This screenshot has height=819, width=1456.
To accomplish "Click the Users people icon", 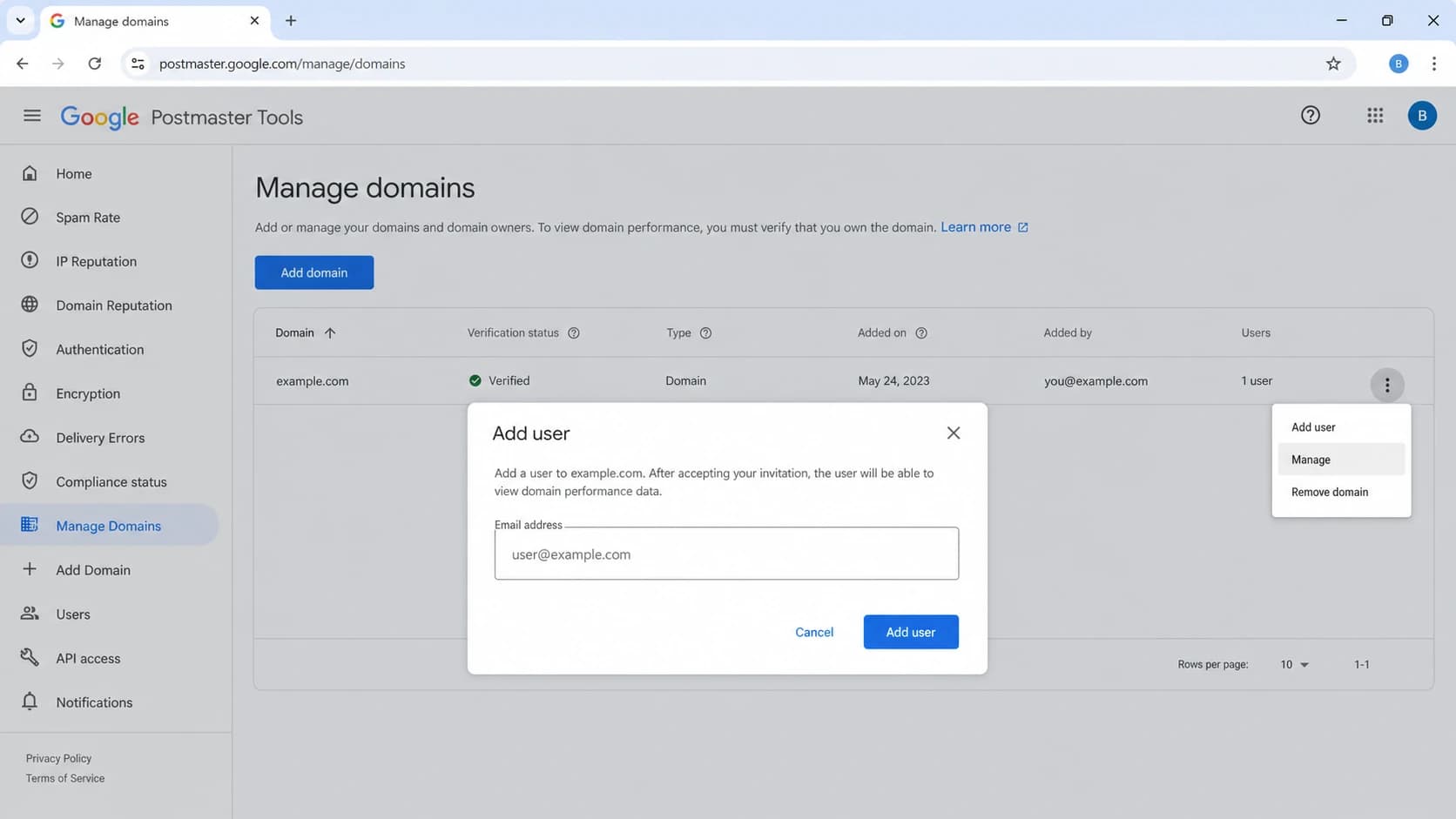I will [x=30, y=614].
